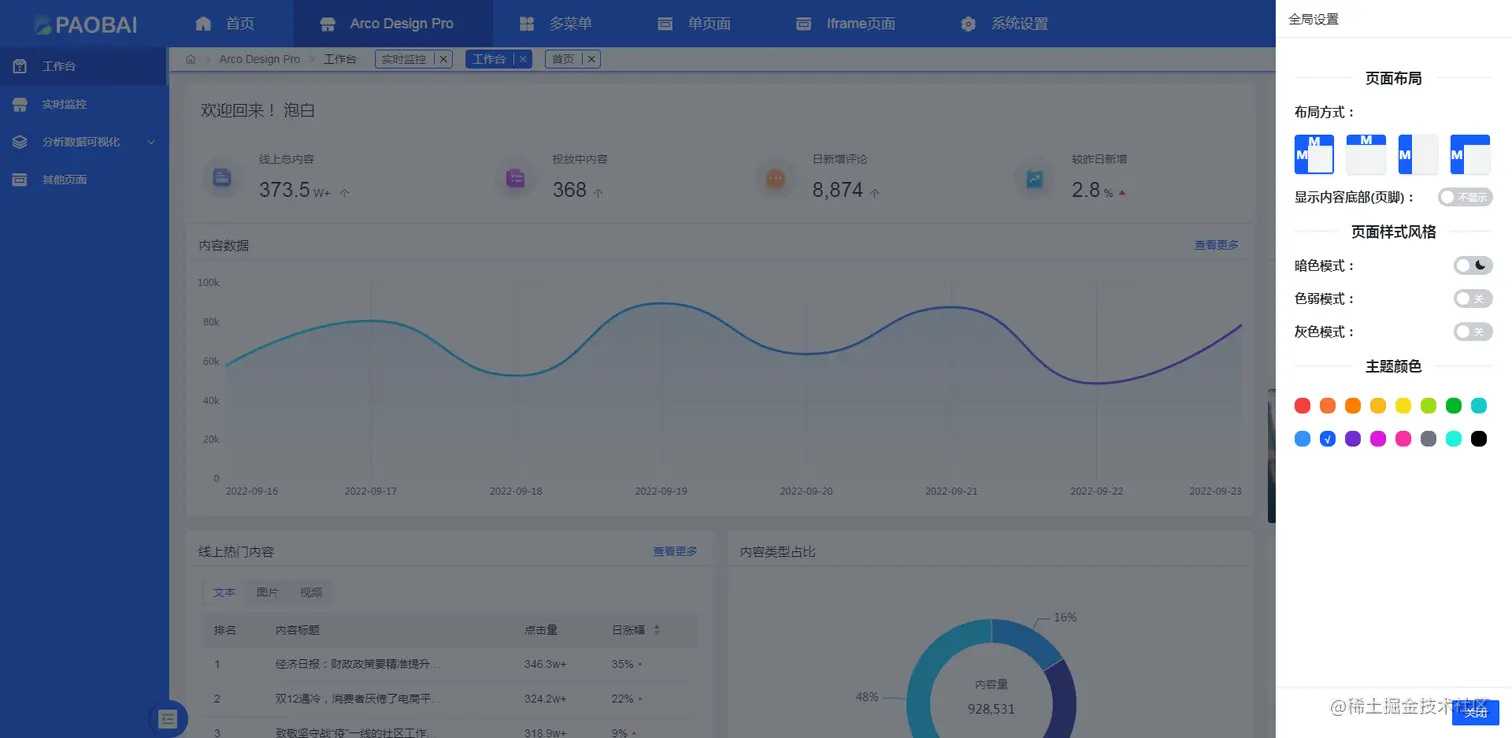Image resolution: width=1512 pixels, height=738 pixels.
Task: Open Iframe页面 from the top navigation
Action: point(846,23)
